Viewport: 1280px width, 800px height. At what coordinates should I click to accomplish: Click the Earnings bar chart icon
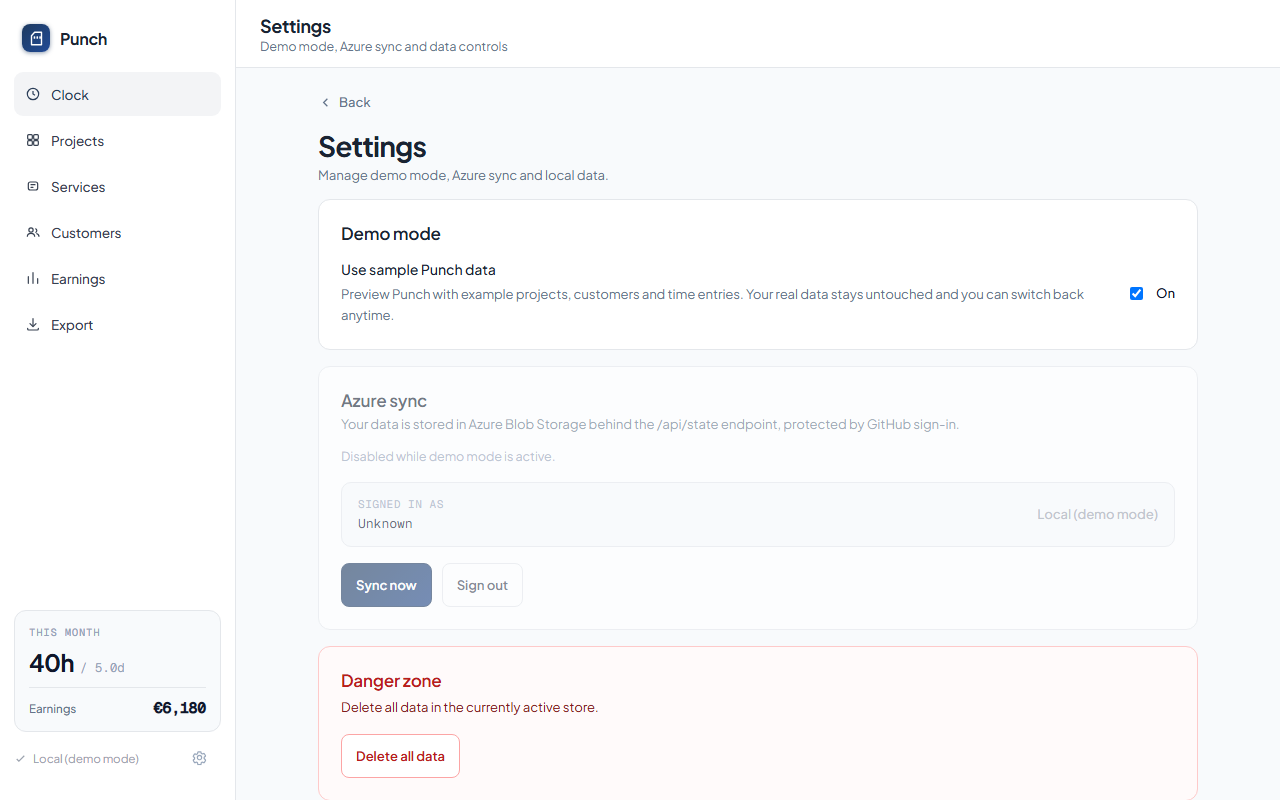pos(33,279)
